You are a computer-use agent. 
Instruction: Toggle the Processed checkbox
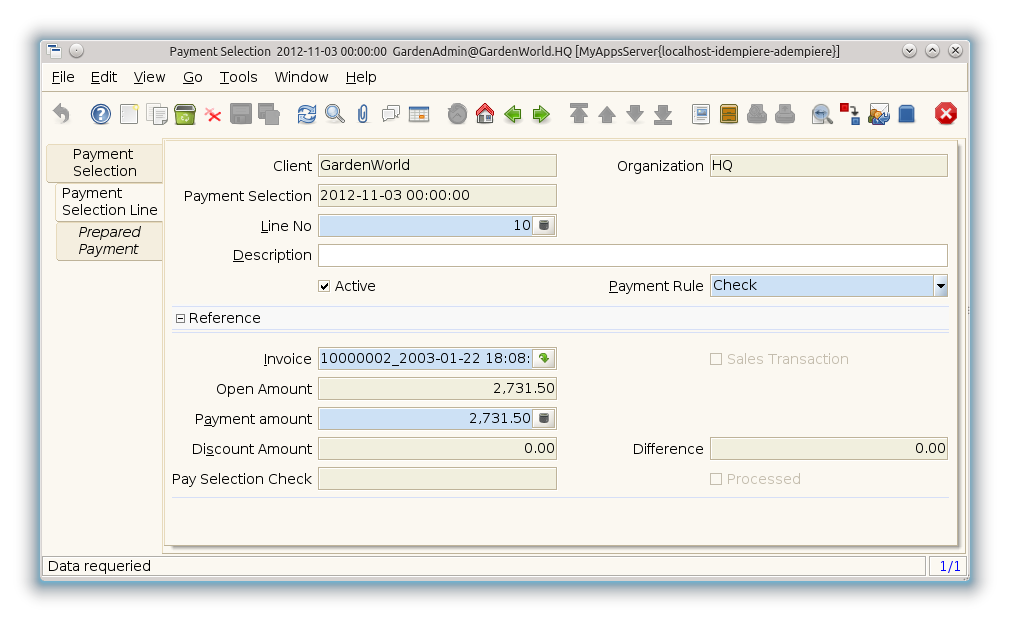point(716,479)
